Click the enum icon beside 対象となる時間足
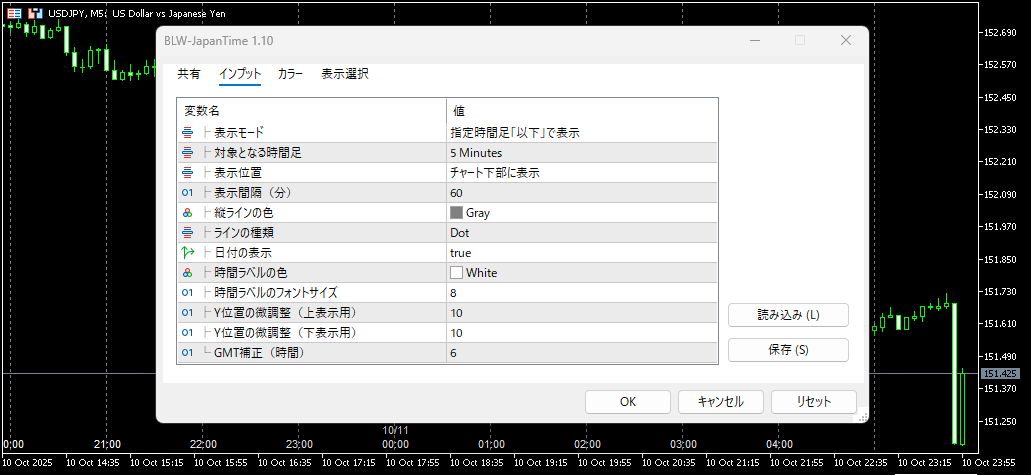The image size is (1031, 475). pyautogui.click(x=187, y=152)
